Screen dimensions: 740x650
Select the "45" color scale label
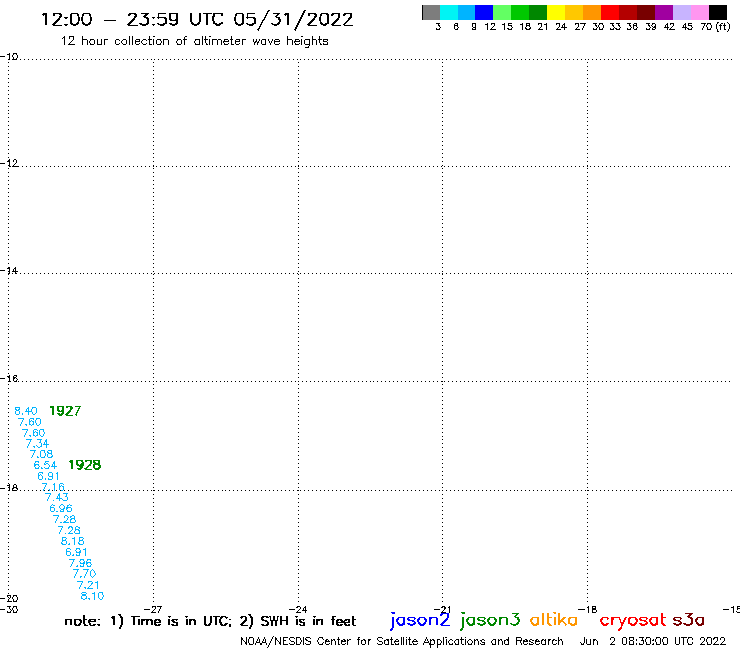coord(687,27)
